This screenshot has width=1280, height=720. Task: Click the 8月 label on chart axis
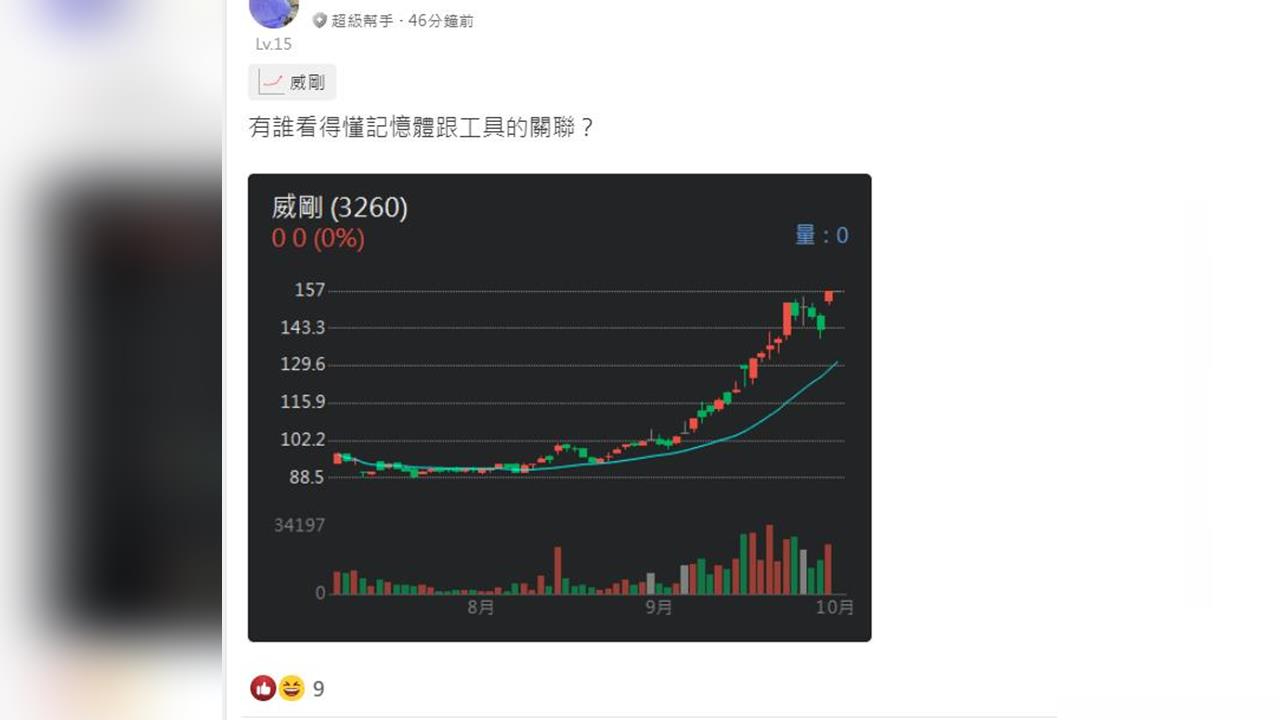click(x=481, y=607)
